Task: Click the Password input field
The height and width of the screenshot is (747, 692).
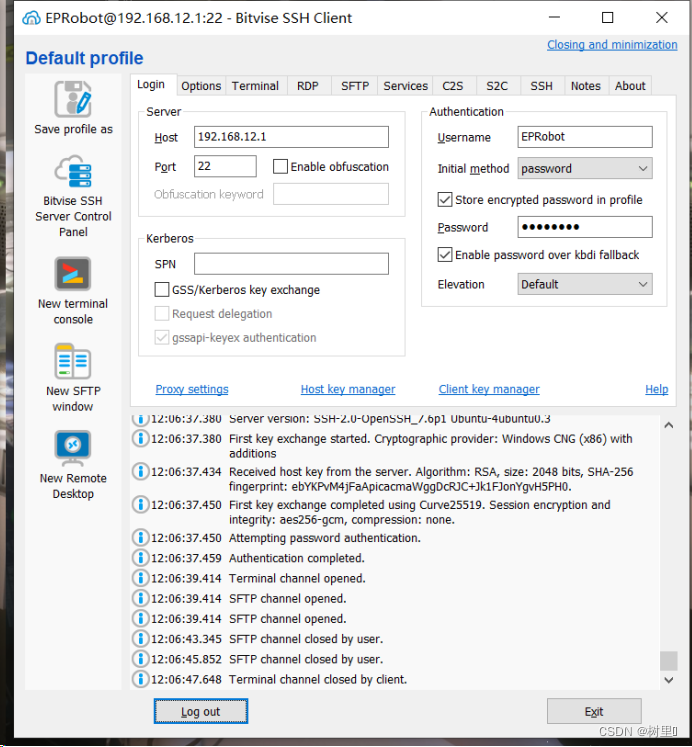Action: (x=585, y=227)
